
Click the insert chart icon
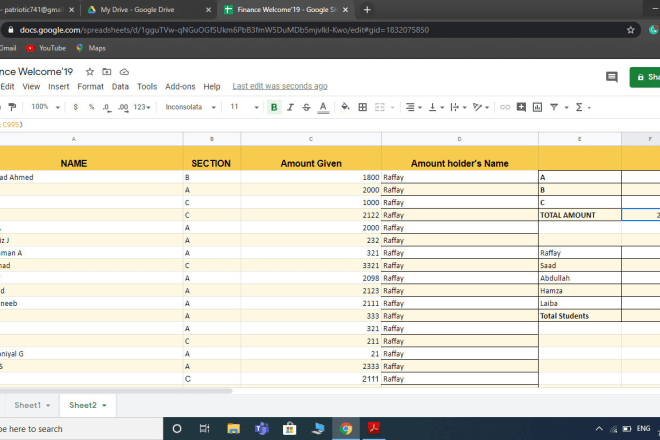click(535, 106)
